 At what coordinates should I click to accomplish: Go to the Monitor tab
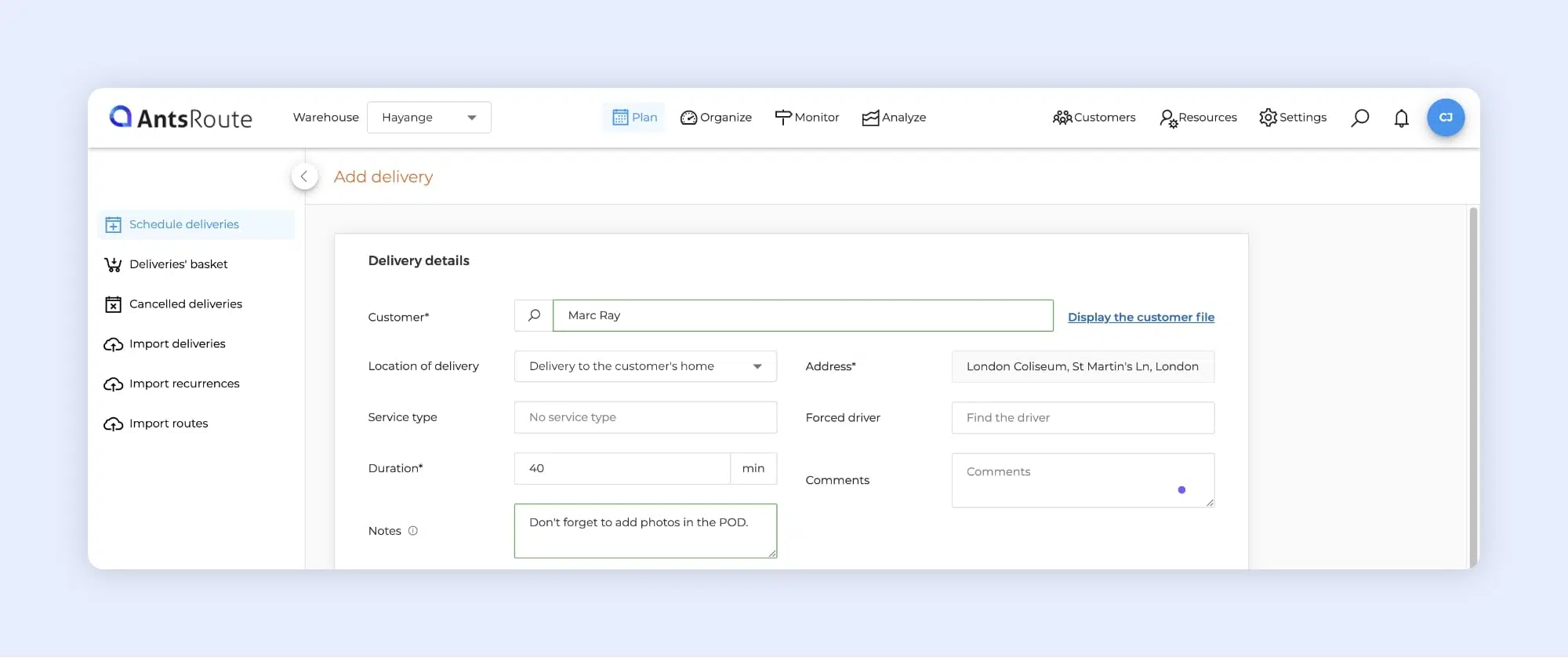pos(807,118)
